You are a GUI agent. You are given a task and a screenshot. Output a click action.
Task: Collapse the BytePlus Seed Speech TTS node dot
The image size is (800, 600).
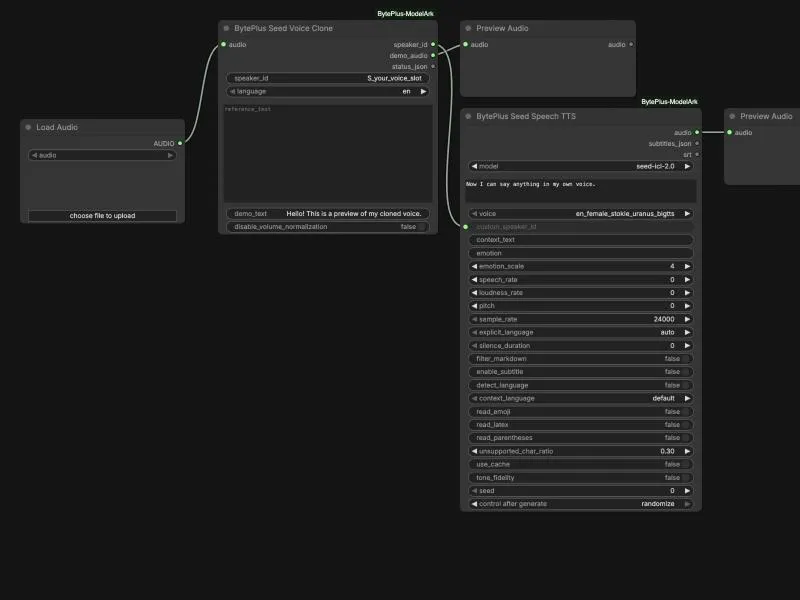(468, 116)
